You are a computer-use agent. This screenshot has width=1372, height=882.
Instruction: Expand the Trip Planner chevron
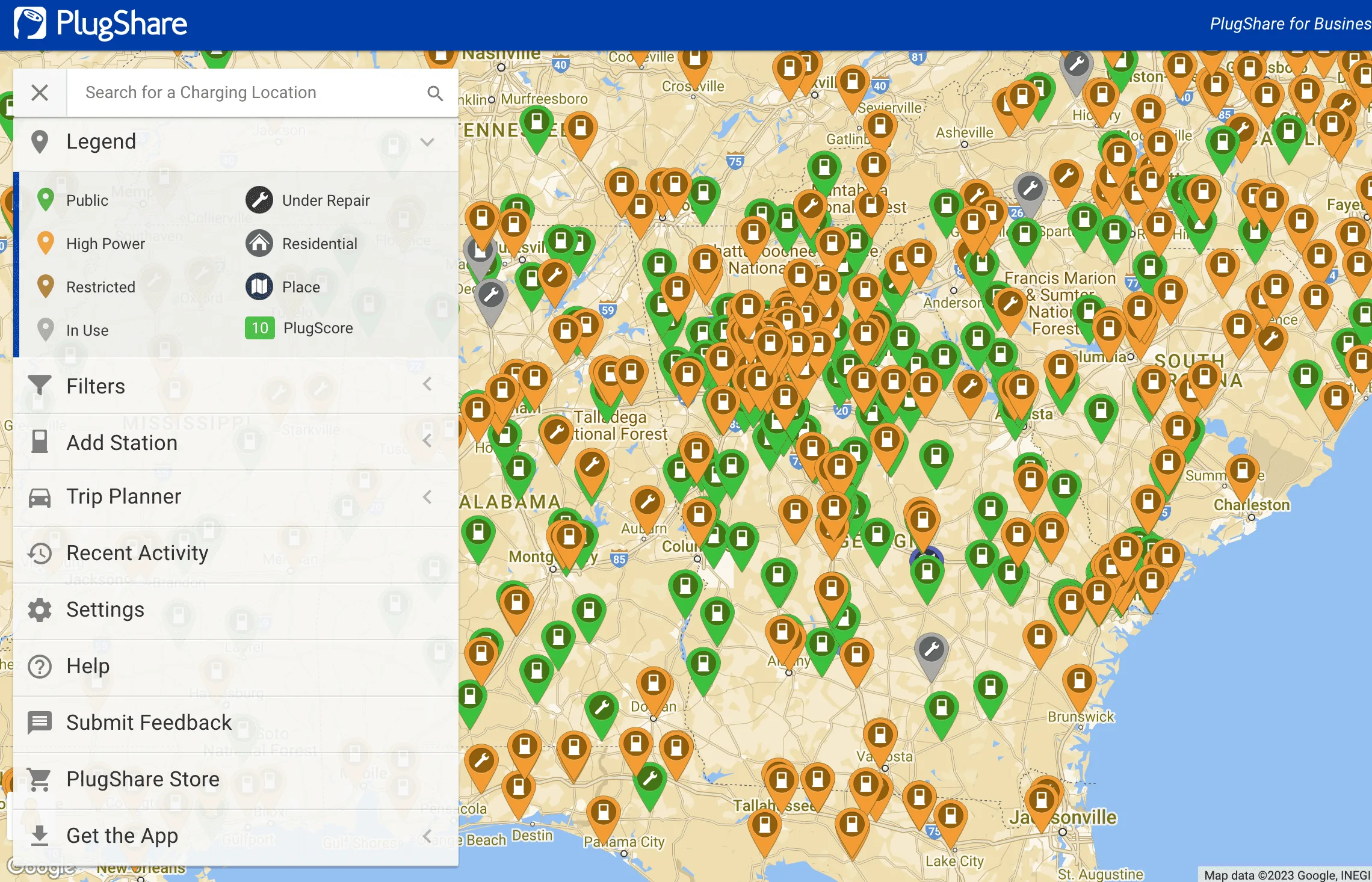tap(427, 497)
